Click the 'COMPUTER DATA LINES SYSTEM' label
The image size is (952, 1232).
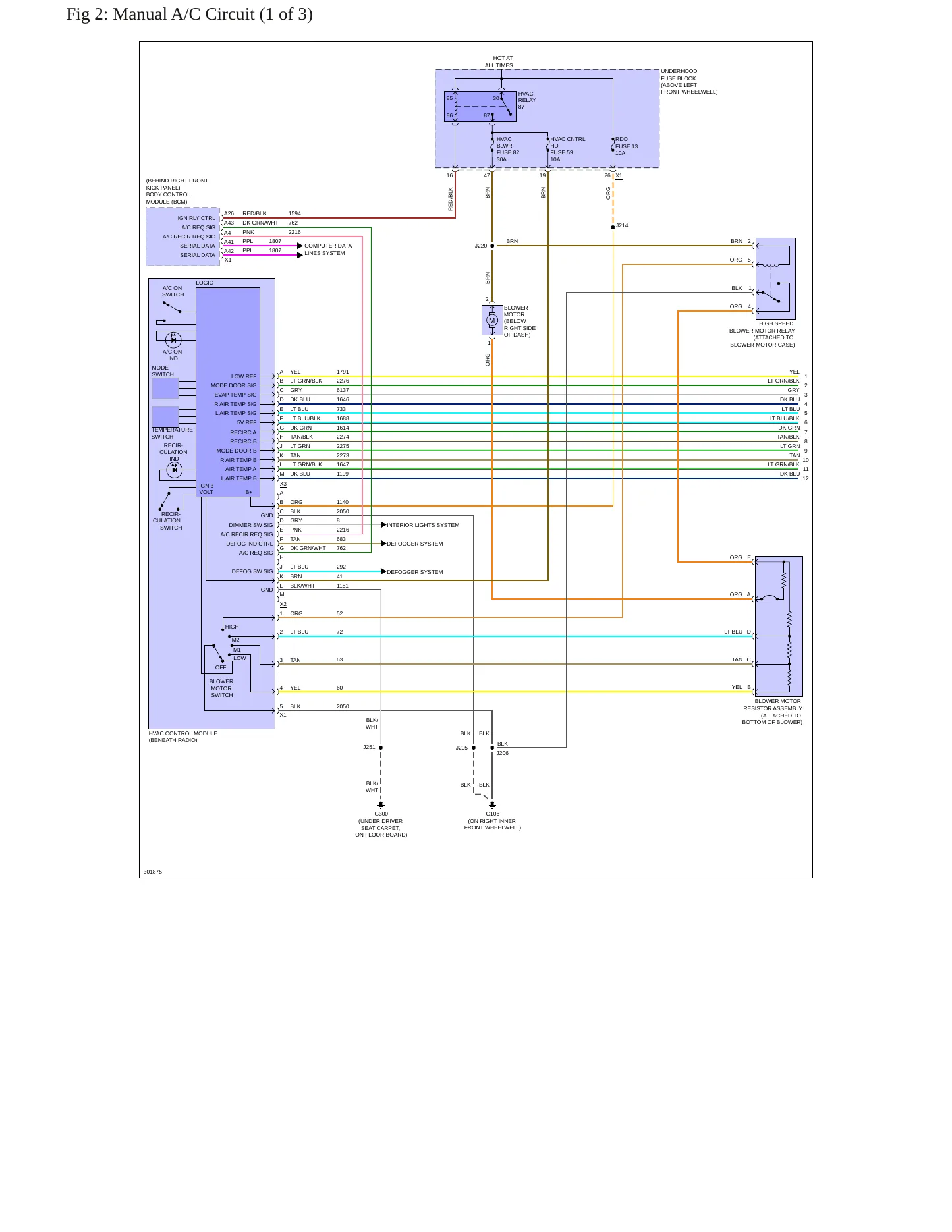(x=328, y=249)
